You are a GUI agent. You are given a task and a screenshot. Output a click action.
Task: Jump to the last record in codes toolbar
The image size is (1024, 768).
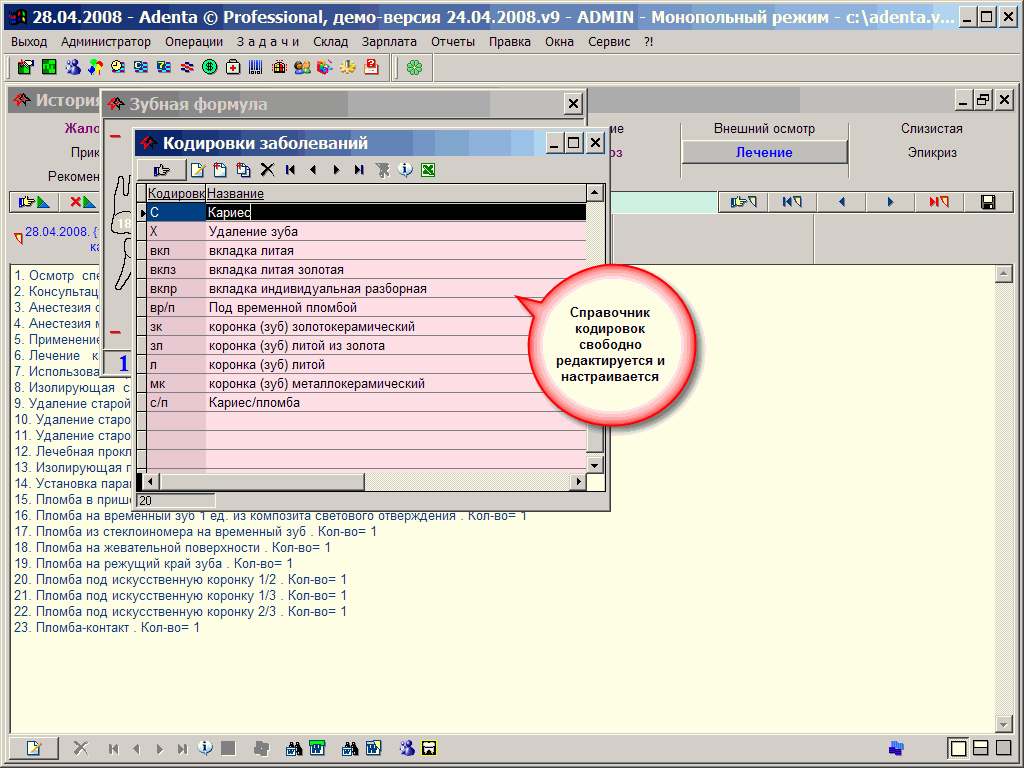tap(359, 170)
